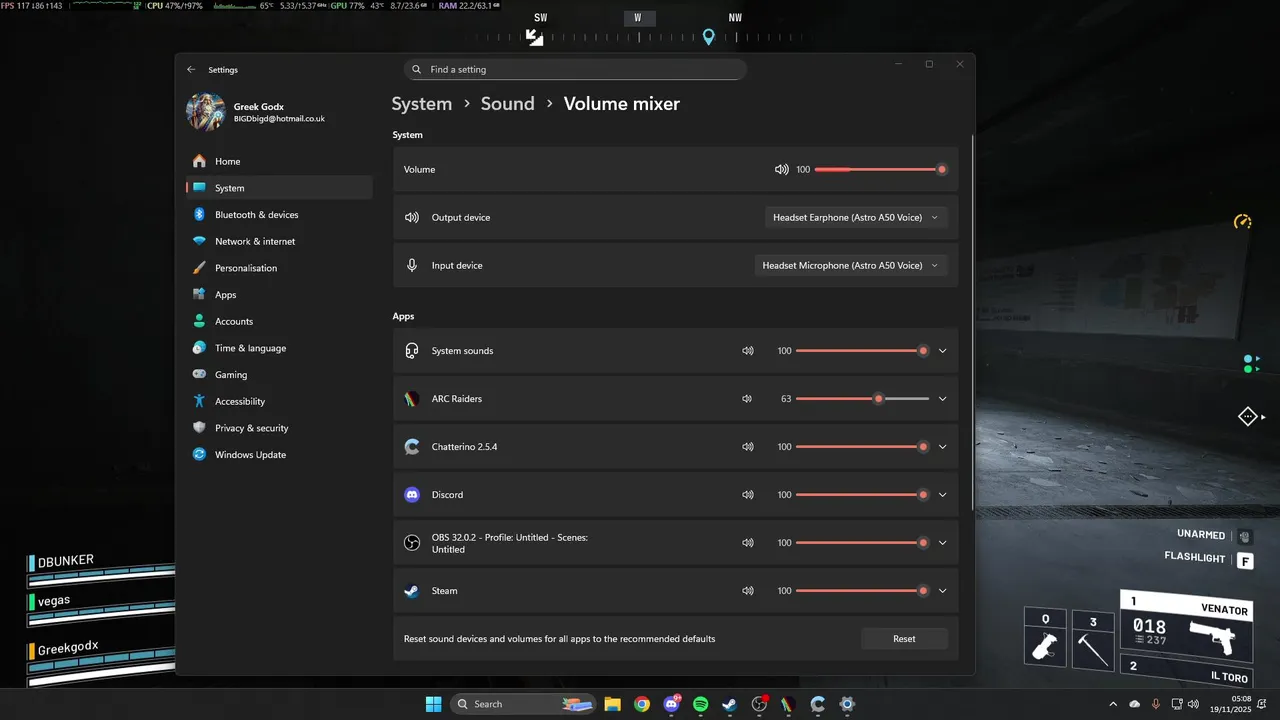Image resolution: width=1280 pixels, height=720 pixels.
Task: Mute System sounds speaker icon
Action: click(747, 351)
